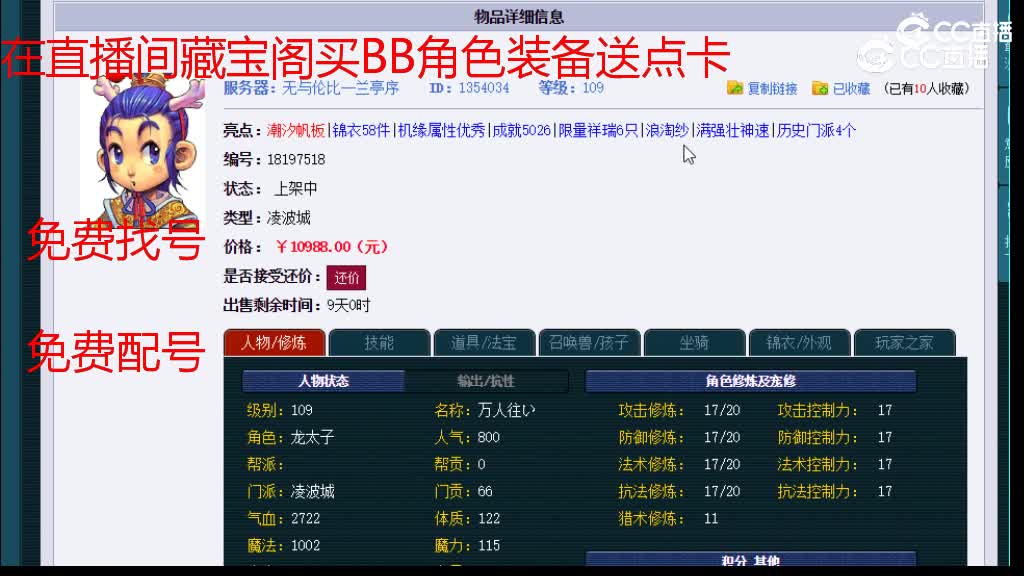Click the red 还价 bargain button
This screenshot has height=576, width=1024.
click(347, 276)
